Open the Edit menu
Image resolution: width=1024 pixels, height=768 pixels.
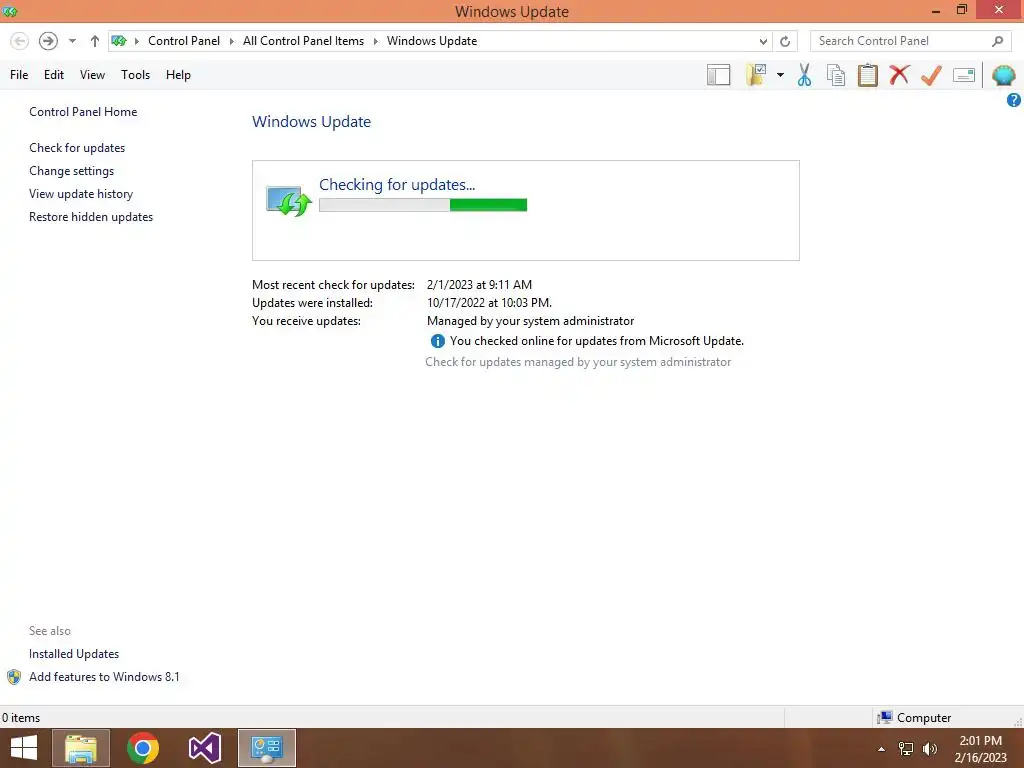point(54,75)
